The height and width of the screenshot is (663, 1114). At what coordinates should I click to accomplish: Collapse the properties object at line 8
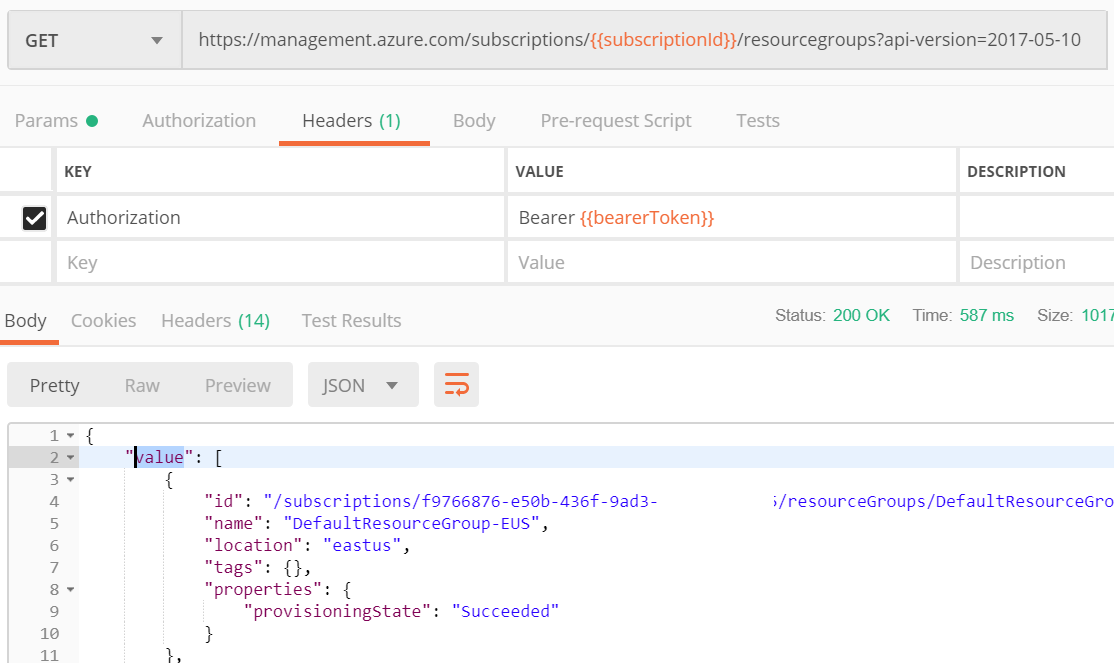70,589
